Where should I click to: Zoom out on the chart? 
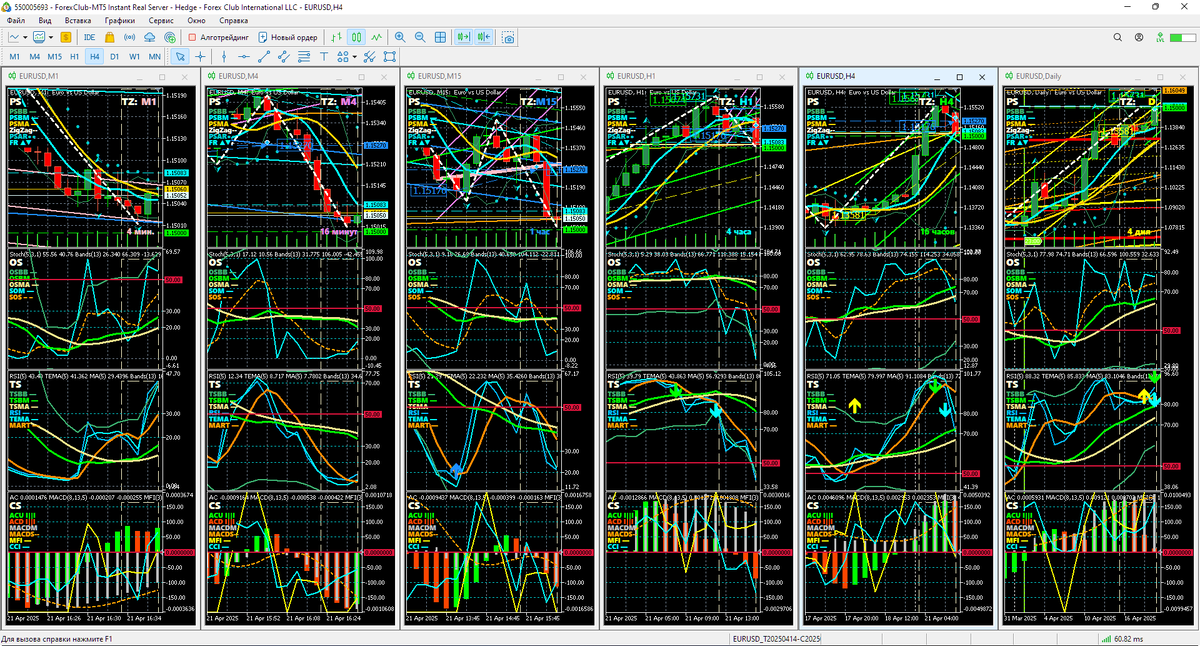(x=420, y=37)
